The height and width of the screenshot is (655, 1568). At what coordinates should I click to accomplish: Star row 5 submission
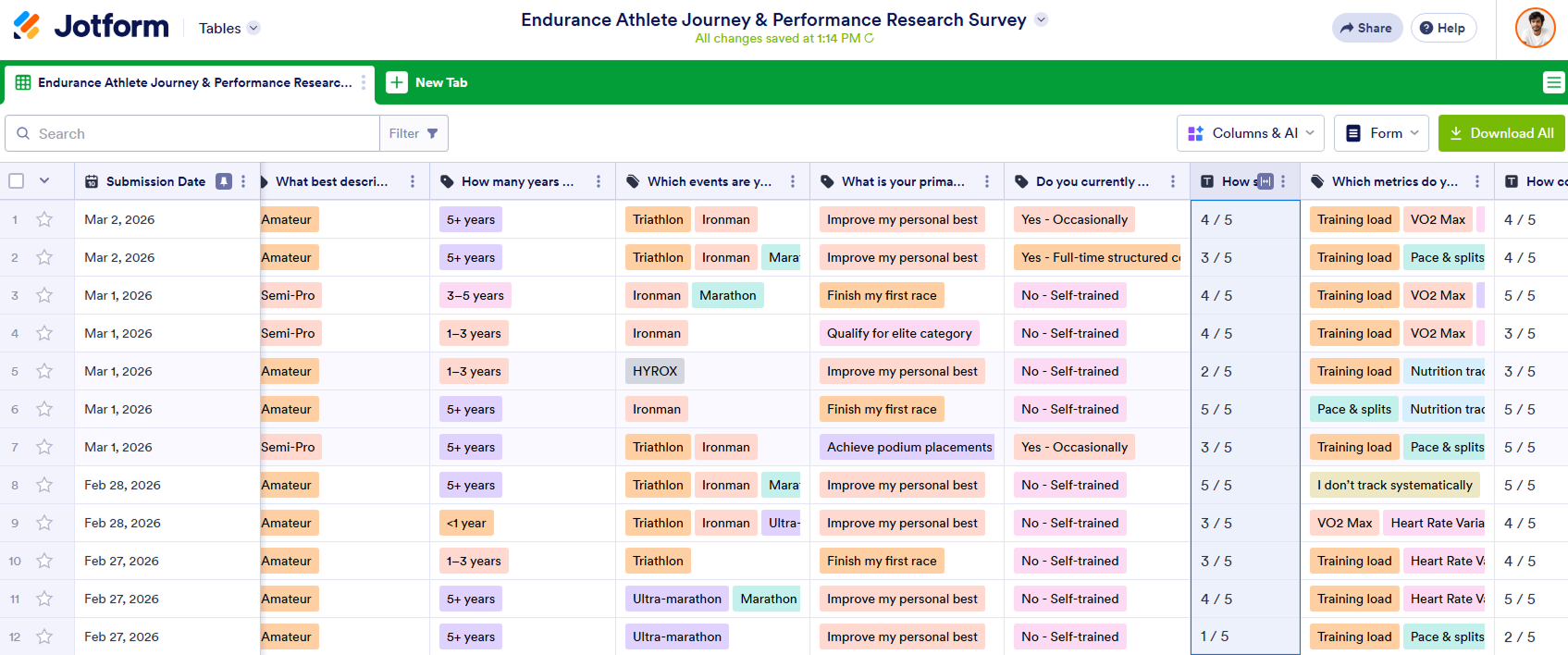44,371
